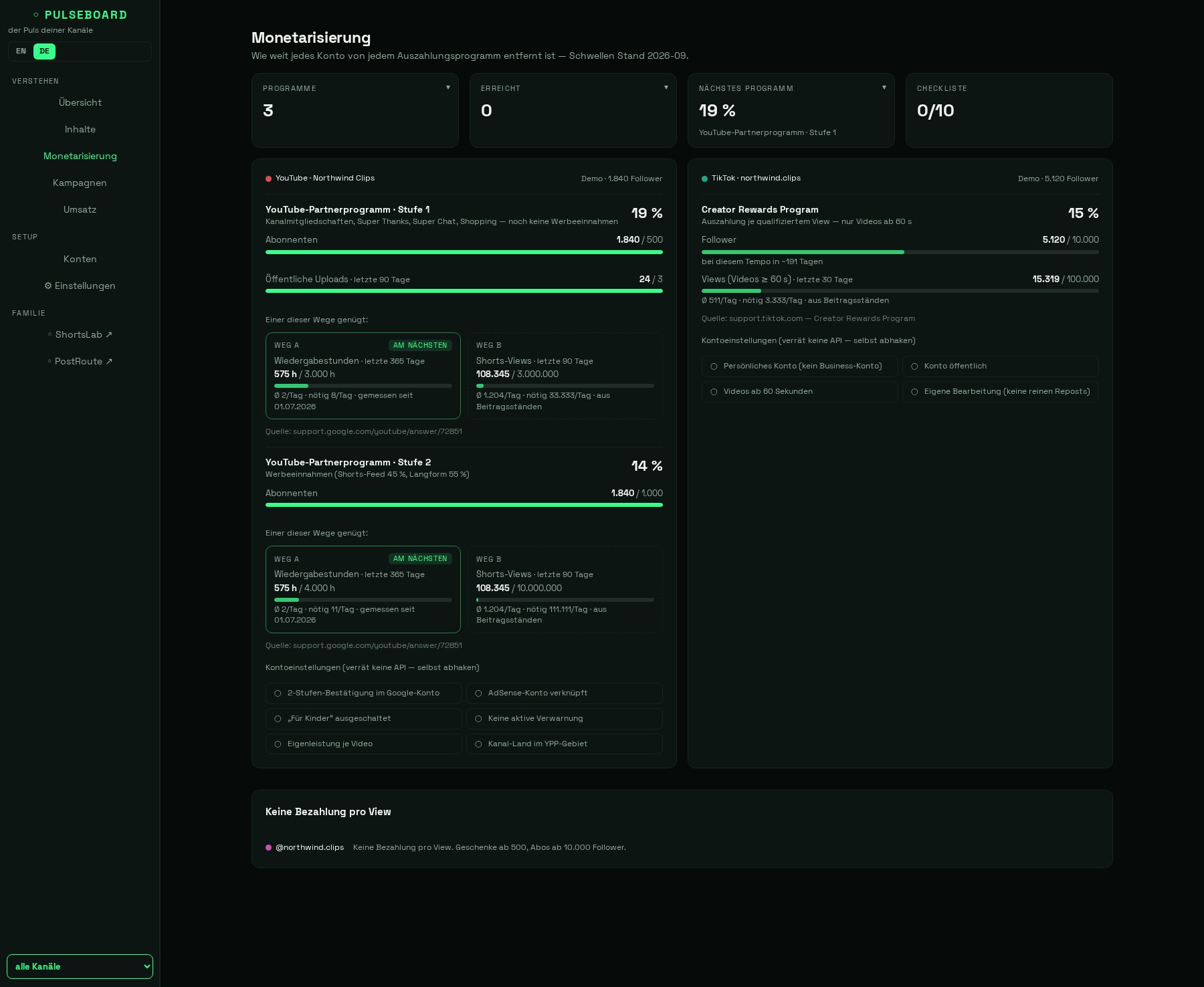Check Eigenleistung je Video
This screenshot has width=1204, height=987.
pos(363,744)
